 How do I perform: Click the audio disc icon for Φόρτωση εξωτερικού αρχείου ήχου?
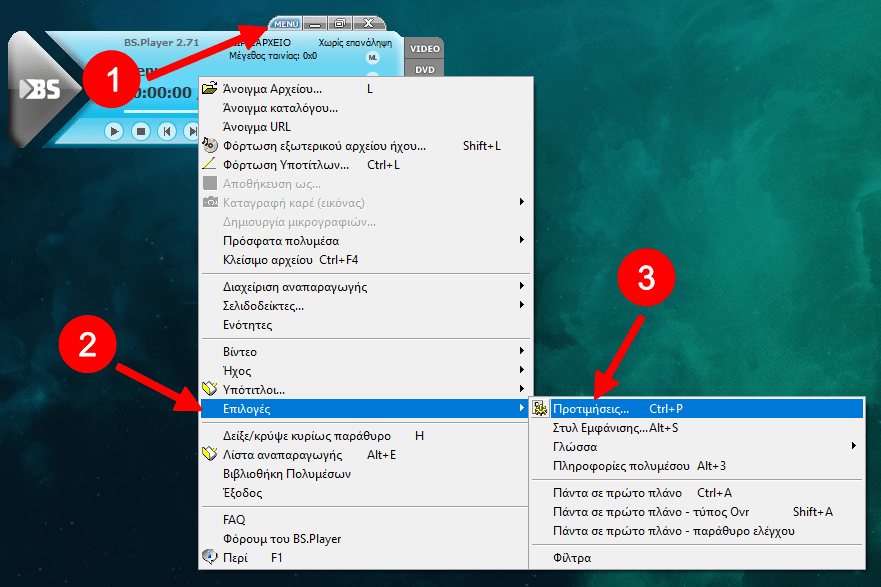click(x=210, y=146)
